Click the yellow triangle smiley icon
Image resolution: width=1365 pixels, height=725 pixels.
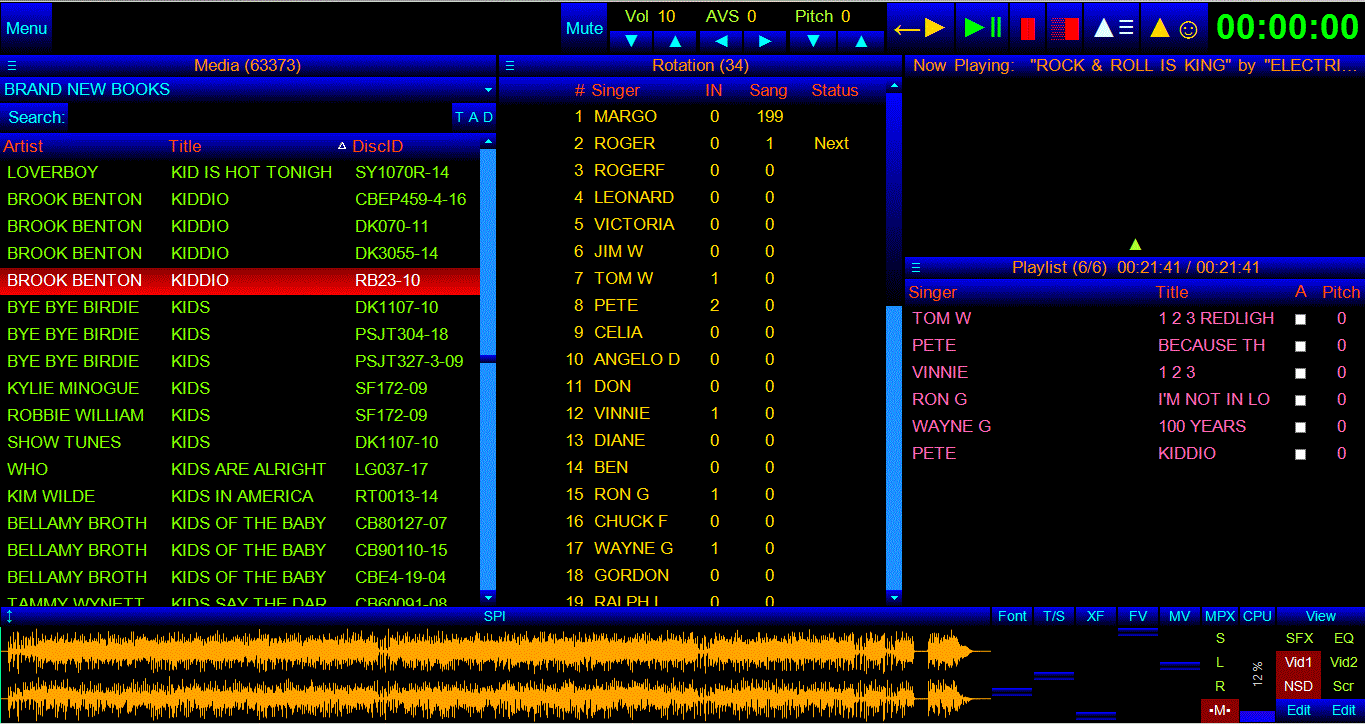pyautogui.click(x=1173, y=28)
